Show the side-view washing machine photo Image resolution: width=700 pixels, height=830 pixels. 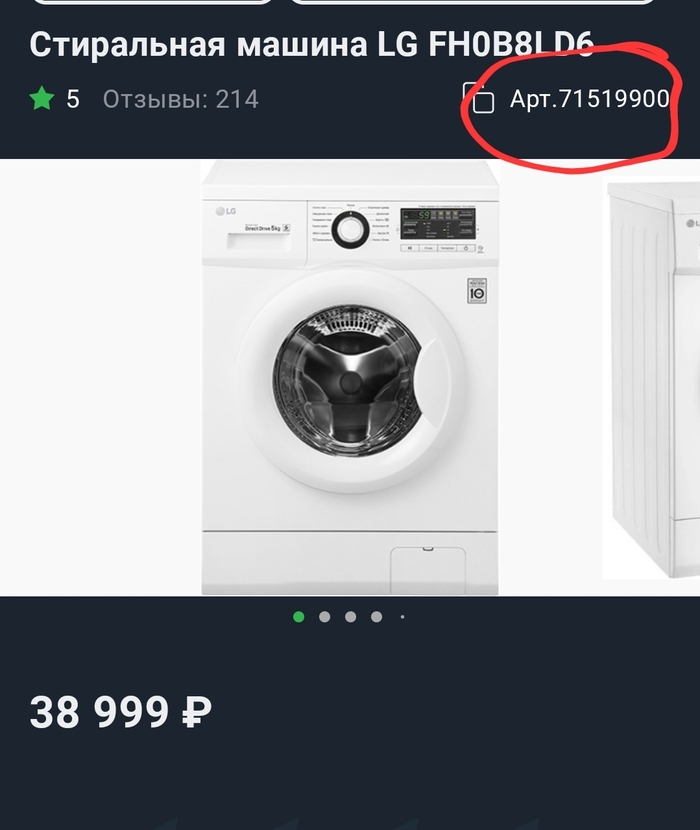point(655,377)
